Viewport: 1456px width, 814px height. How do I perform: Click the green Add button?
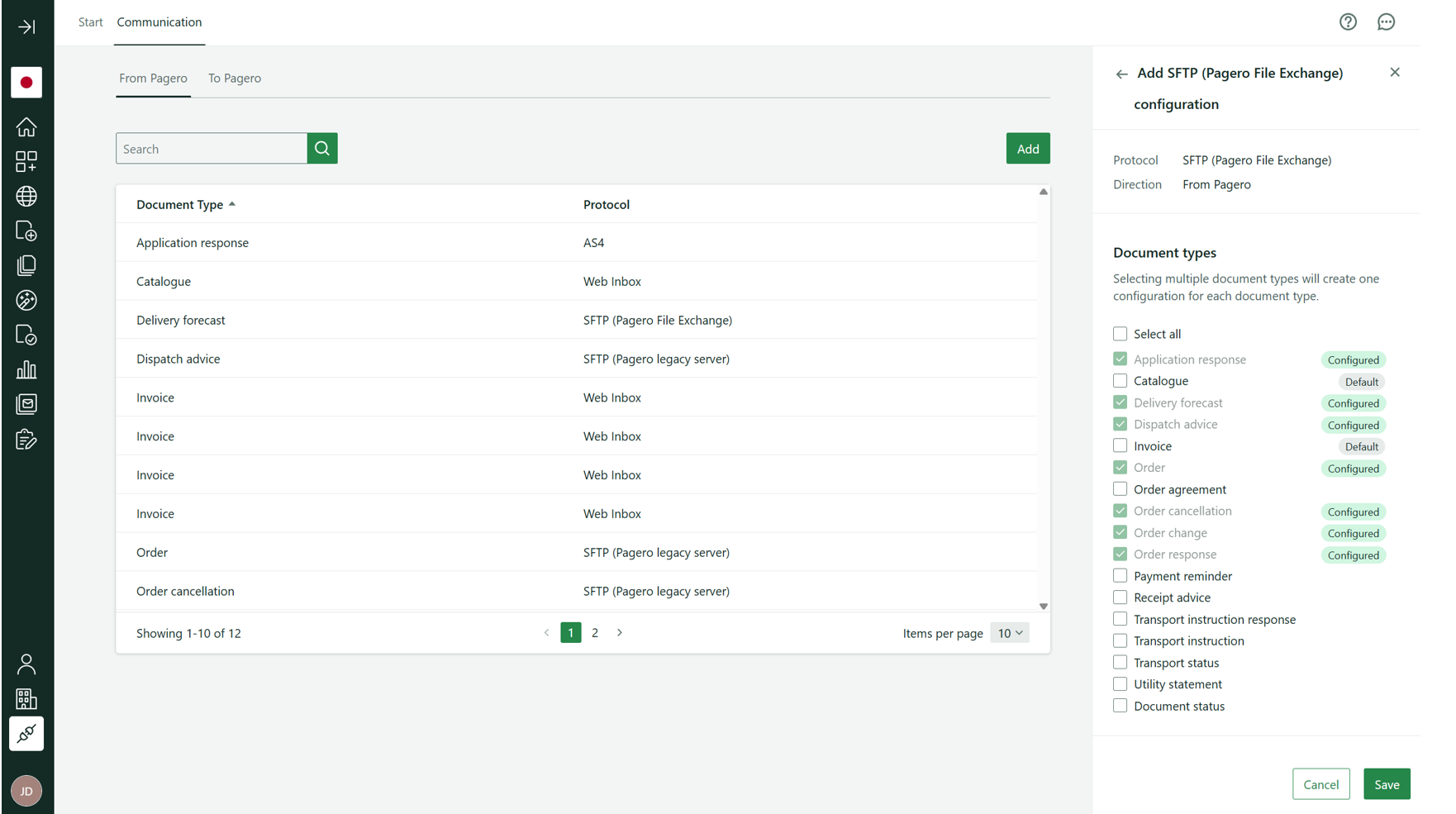1027,149
